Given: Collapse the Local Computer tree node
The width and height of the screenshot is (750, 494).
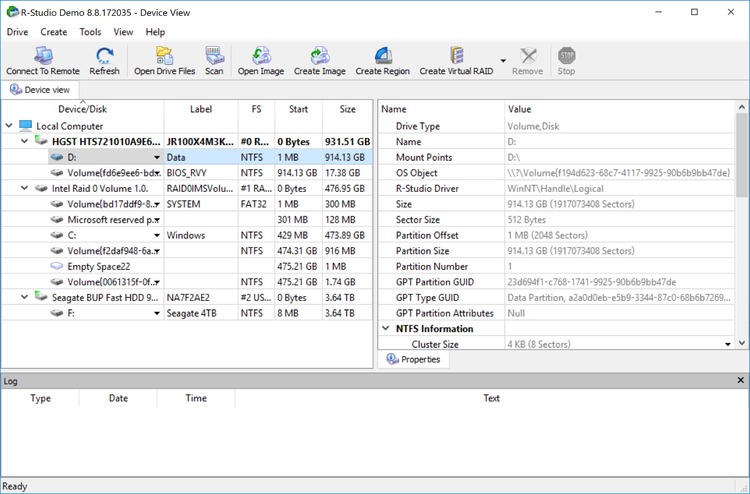Looking at the screenshot, I should click(9, 126).
